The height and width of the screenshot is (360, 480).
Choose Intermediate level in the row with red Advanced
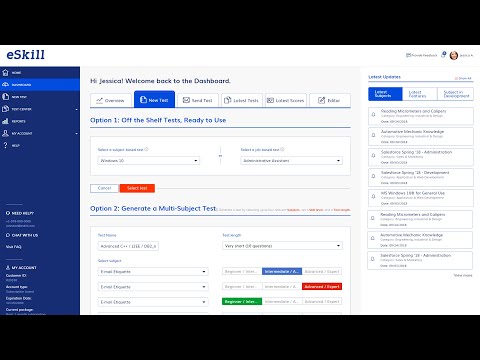pyautogui.click(x=282, y=287)
